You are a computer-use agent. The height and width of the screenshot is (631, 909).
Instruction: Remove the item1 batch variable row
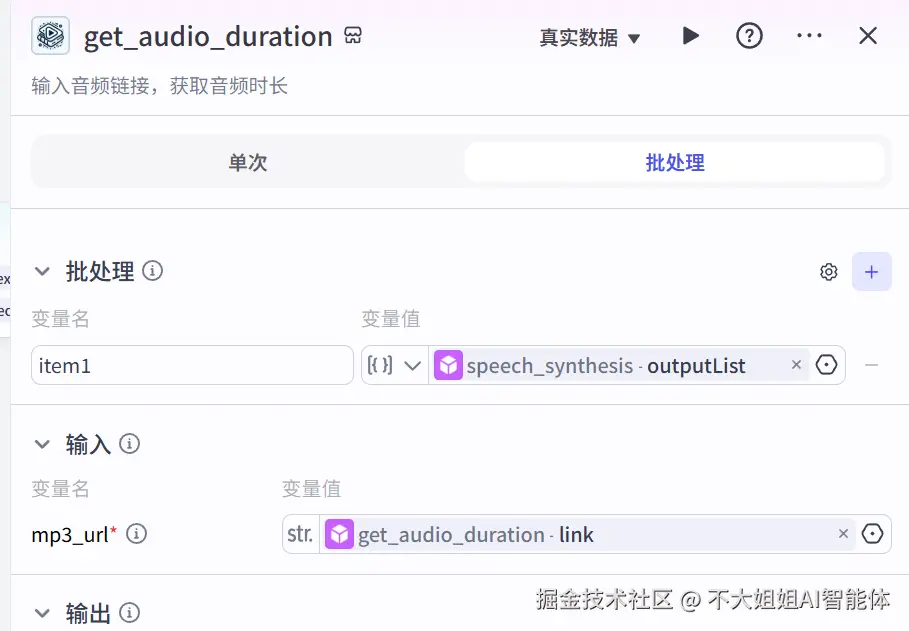tap(871, 365)
